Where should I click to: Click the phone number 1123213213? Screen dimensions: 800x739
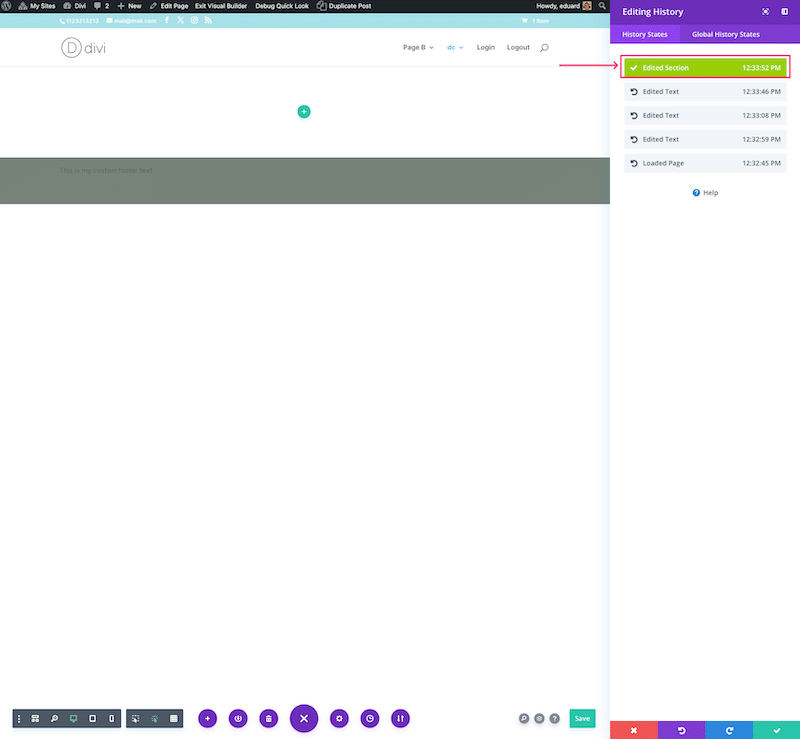point(79,21)
